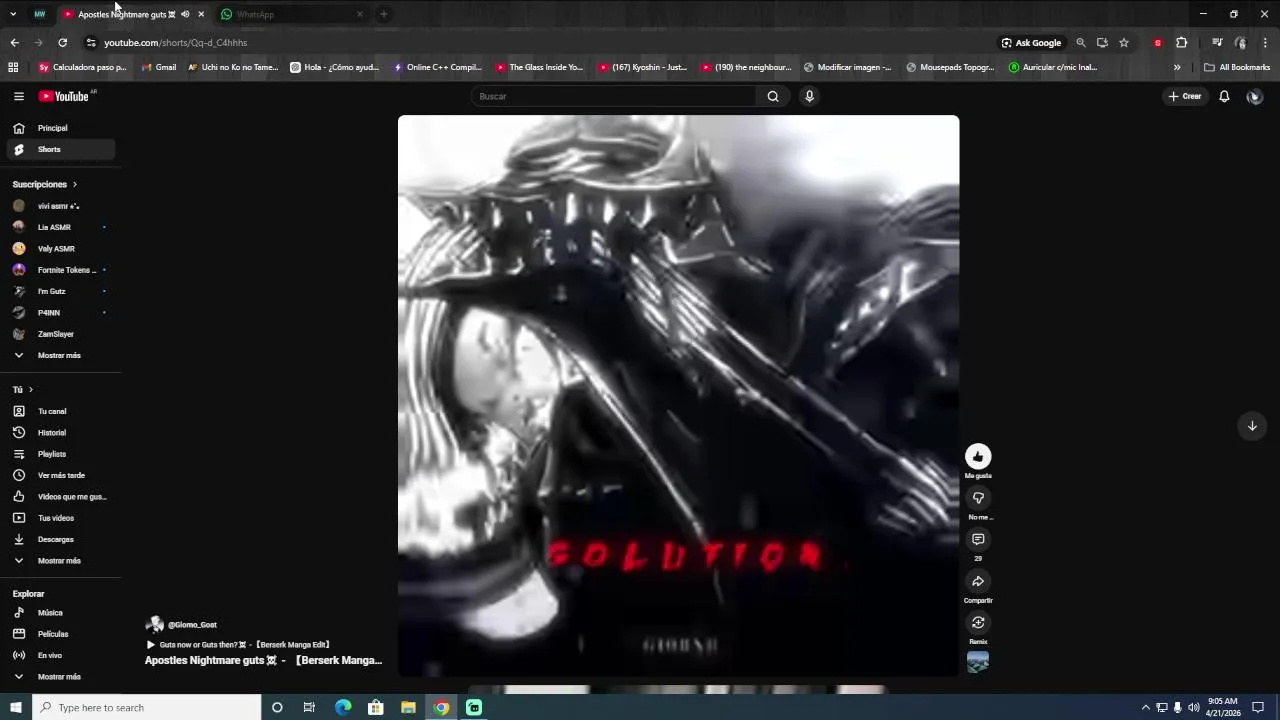
Task: Open Microsoft Edge from the taskbar
Action: pyautogui.click(x=343, y=707)
